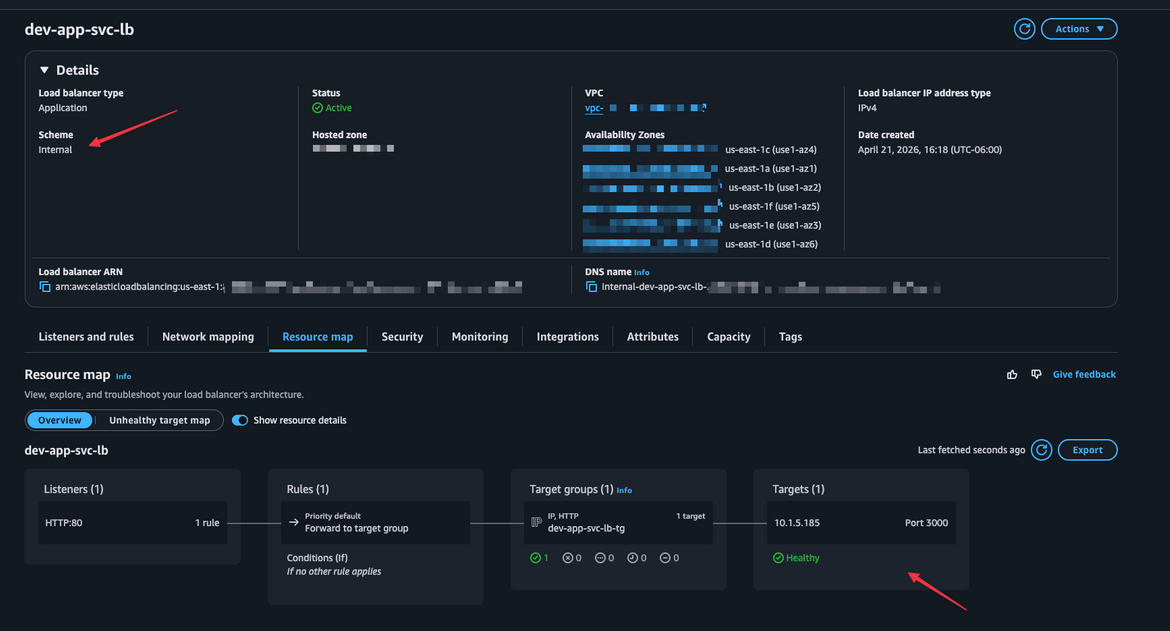Viewport: 1170px width, 631px height.
Task: Open us-east-1d availability zone subnet link
Action: [650, 245]
